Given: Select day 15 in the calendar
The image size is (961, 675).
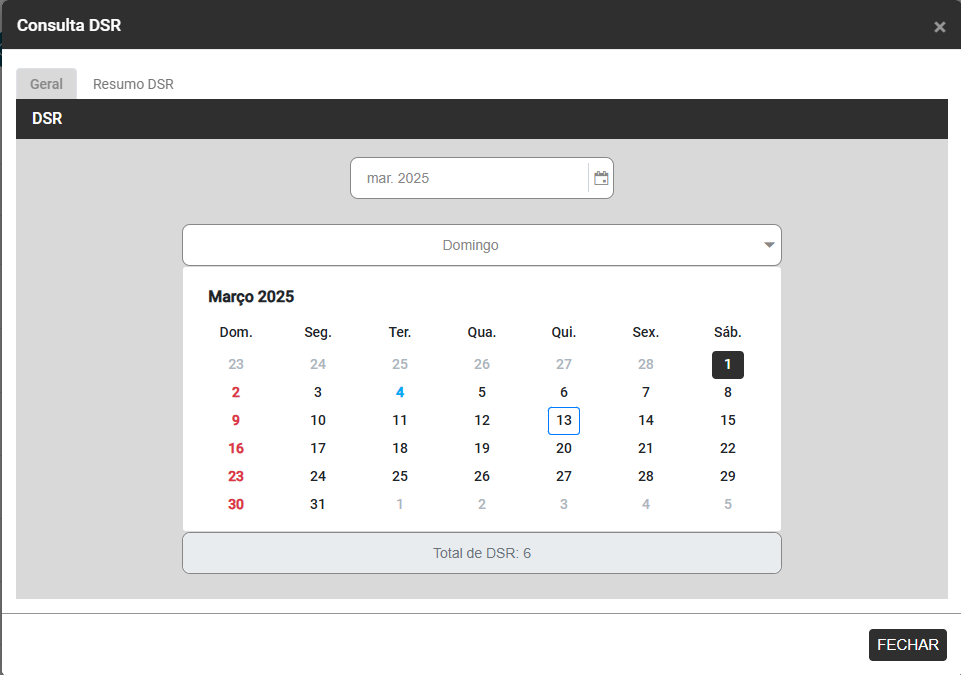Looking at the screenshot, I should click(727, 421).
